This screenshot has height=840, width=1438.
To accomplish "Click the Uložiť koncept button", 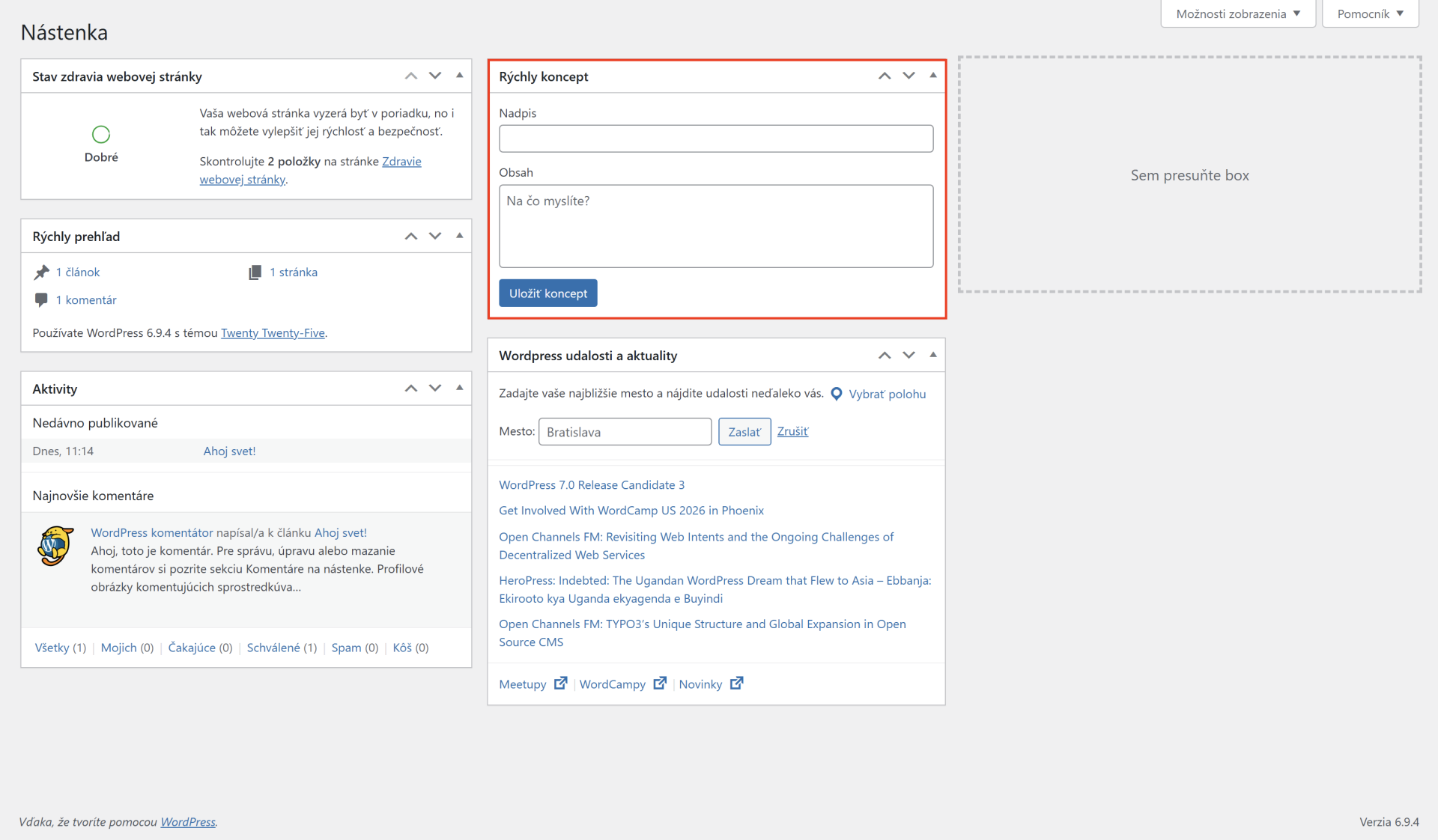I will click(x=548, y=293).
